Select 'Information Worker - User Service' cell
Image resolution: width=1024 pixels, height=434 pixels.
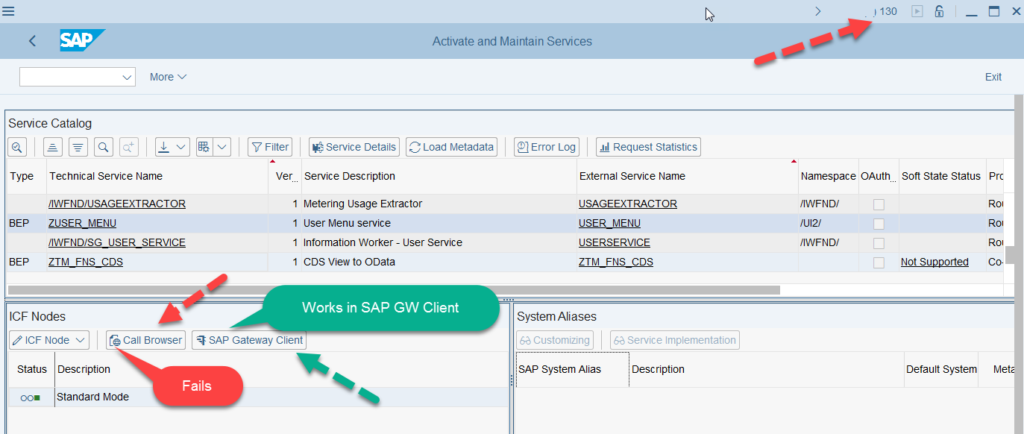[x=439, y=242]
